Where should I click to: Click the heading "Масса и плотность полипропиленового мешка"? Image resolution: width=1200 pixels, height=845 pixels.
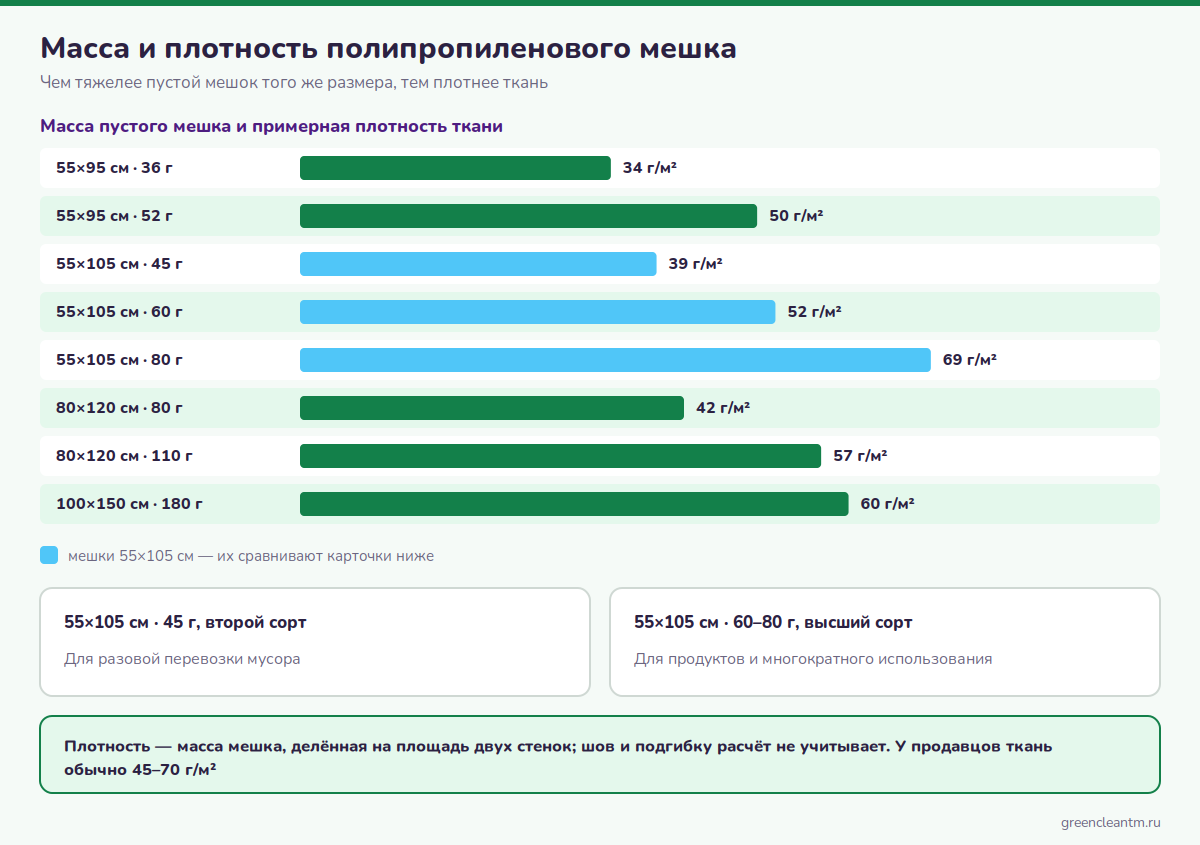pyautogui.click(x=388, y=48)
